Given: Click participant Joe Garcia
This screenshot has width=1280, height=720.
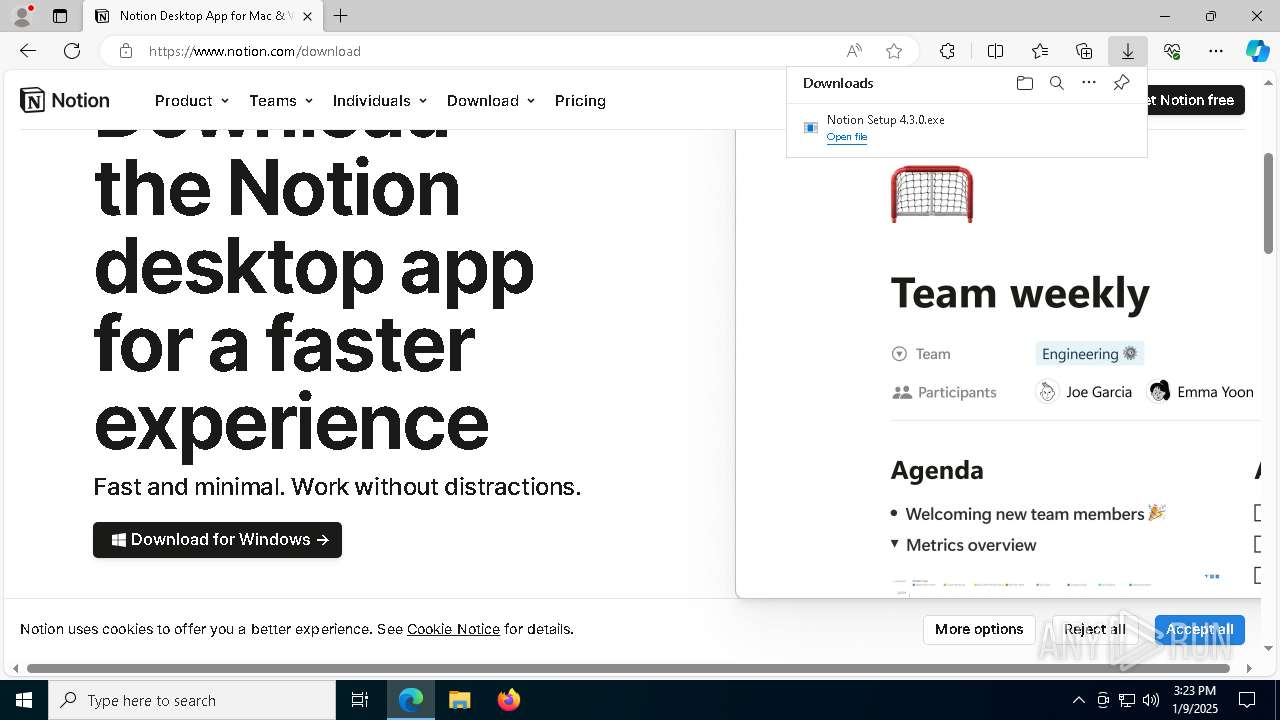Looking at the screenshot, I should click(1084, 392).
